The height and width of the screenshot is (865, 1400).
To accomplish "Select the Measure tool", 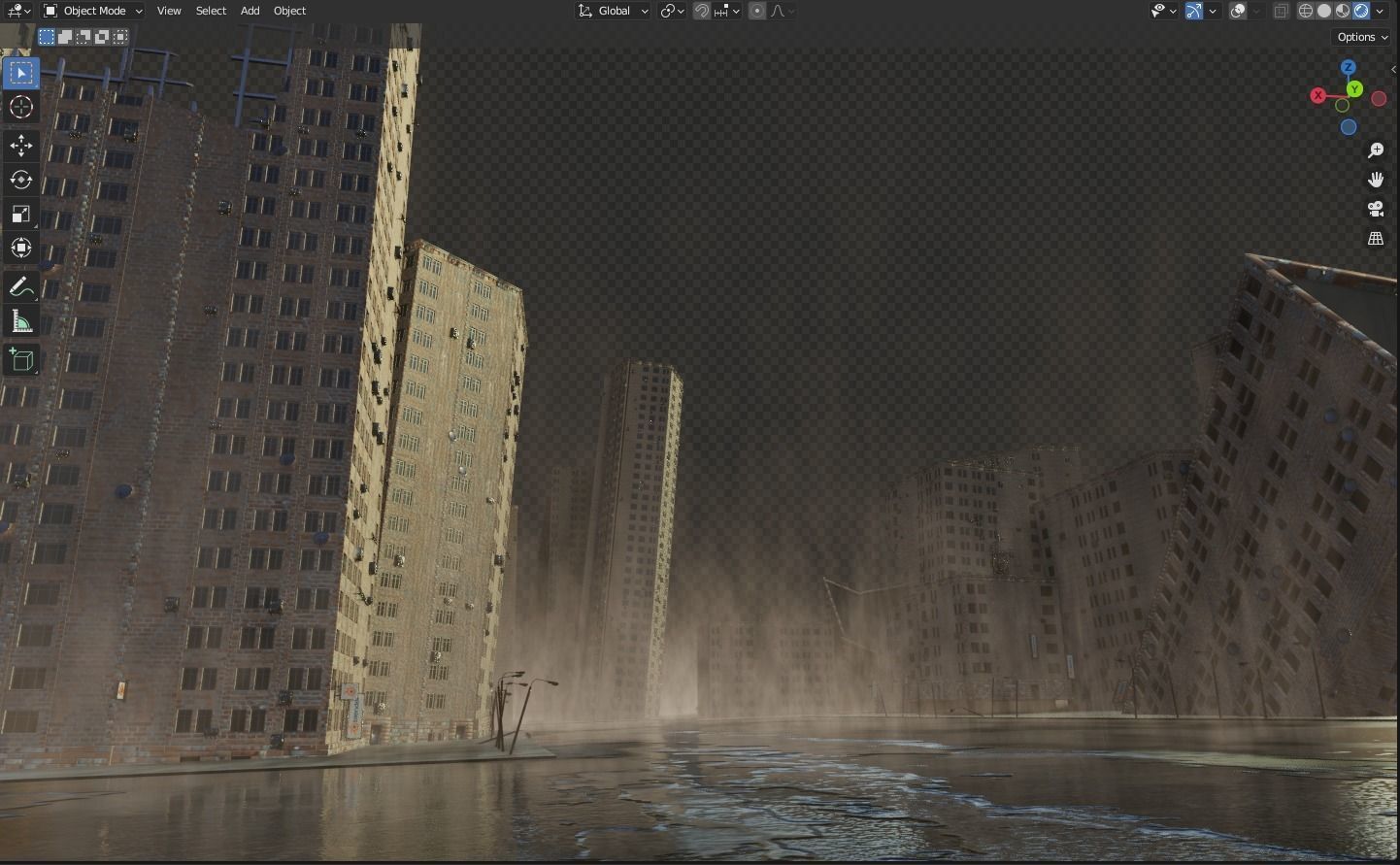I will [x=21, y=321].
